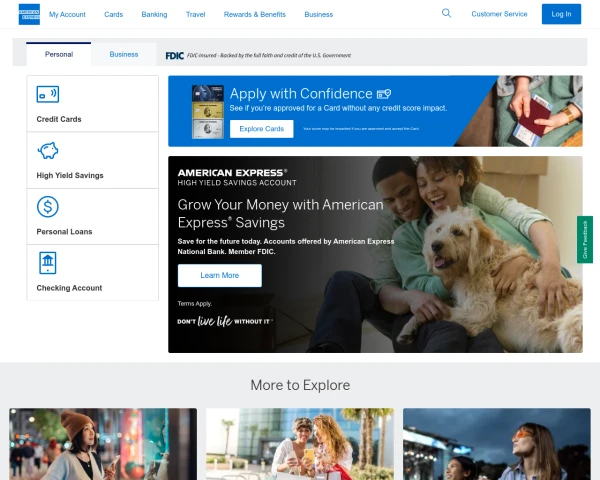Click the Personal Loans dollar icon
Viewport: 600px width, 480px height.
click(x=47, y=207)
